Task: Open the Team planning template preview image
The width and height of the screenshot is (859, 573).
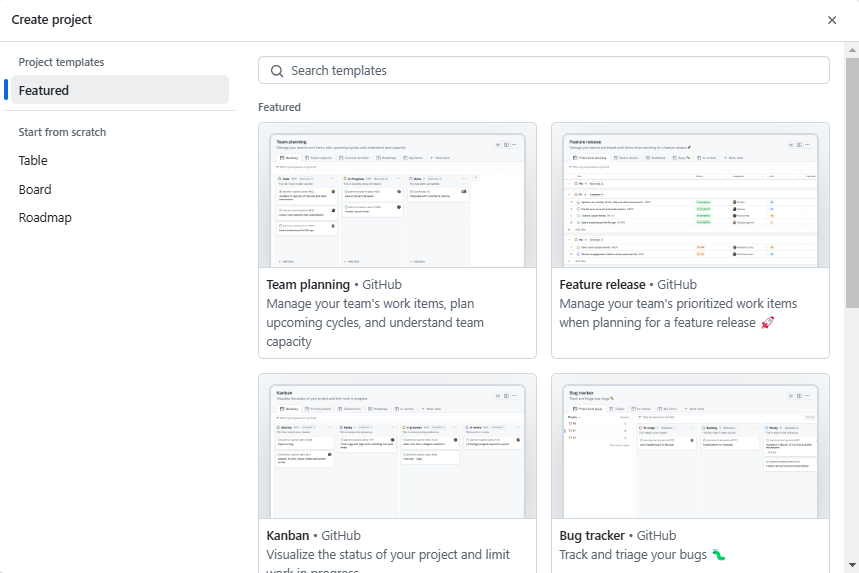Action: [x=397, y=196]
